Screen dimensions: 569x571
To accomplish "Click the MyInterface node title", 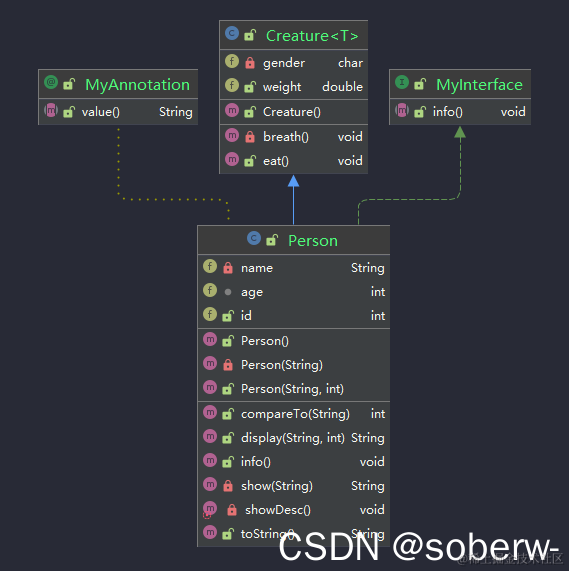I will click(x=479, y=85).
